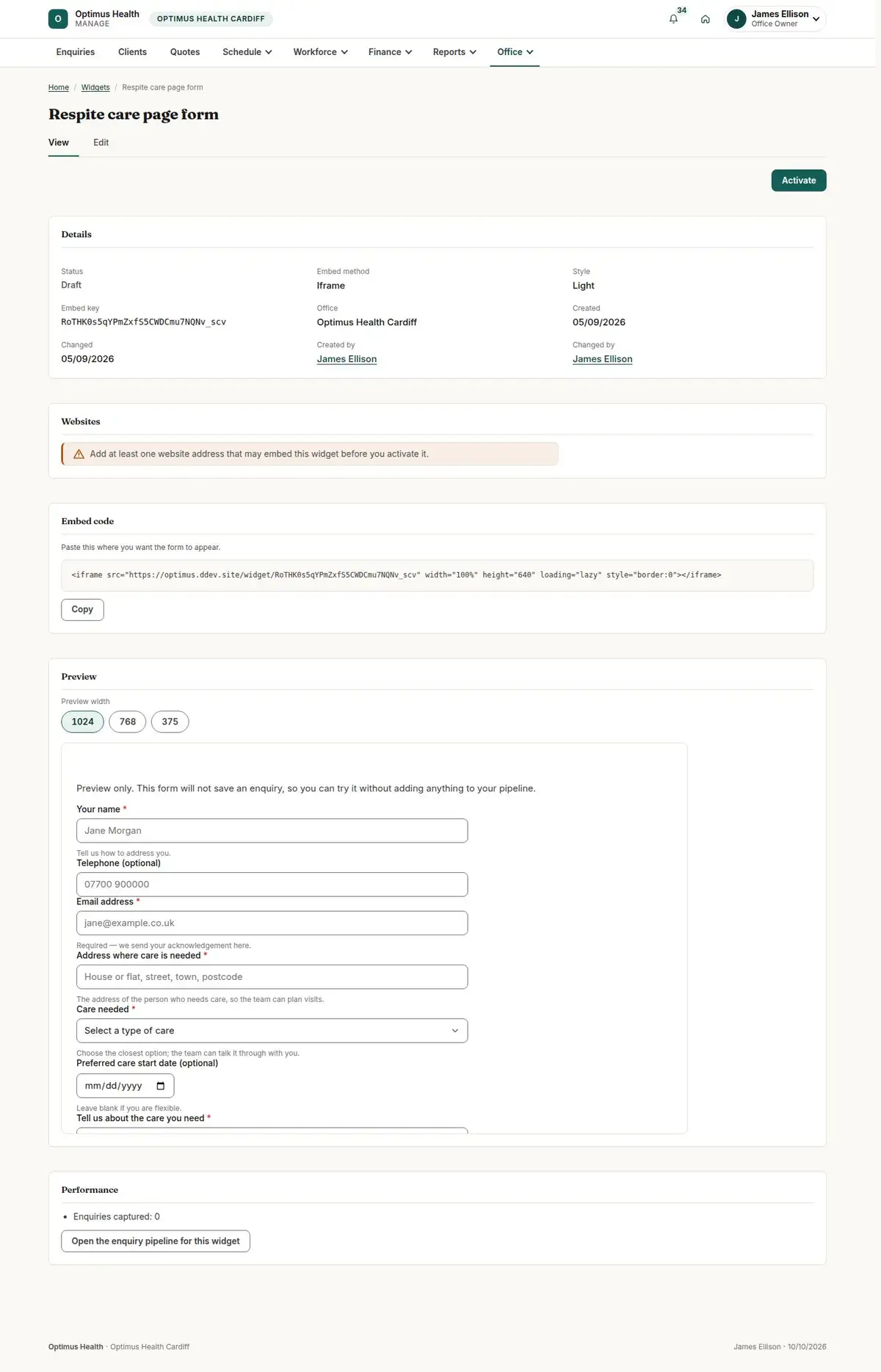Click the Light style value
Viewport: 881px width, 1372px height.
pyautogui.click(x=583, y=286)
